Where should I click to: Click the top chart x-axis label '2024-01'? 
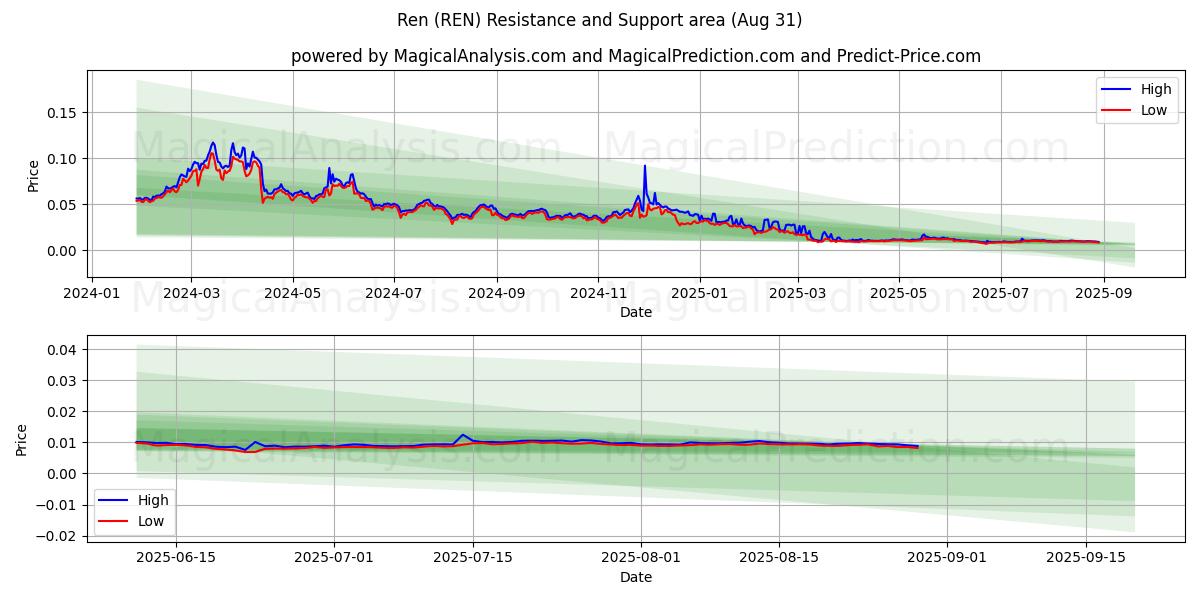click(92, 294)
